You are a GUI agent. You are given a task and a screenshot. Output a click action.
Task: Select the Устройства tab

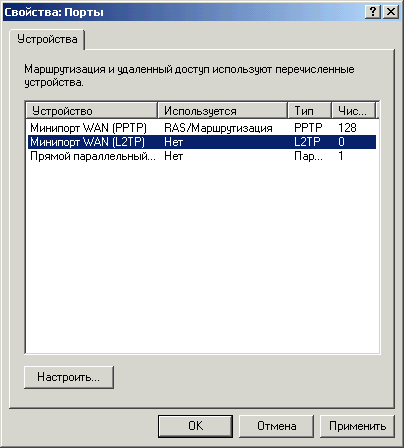pos(47,39)
